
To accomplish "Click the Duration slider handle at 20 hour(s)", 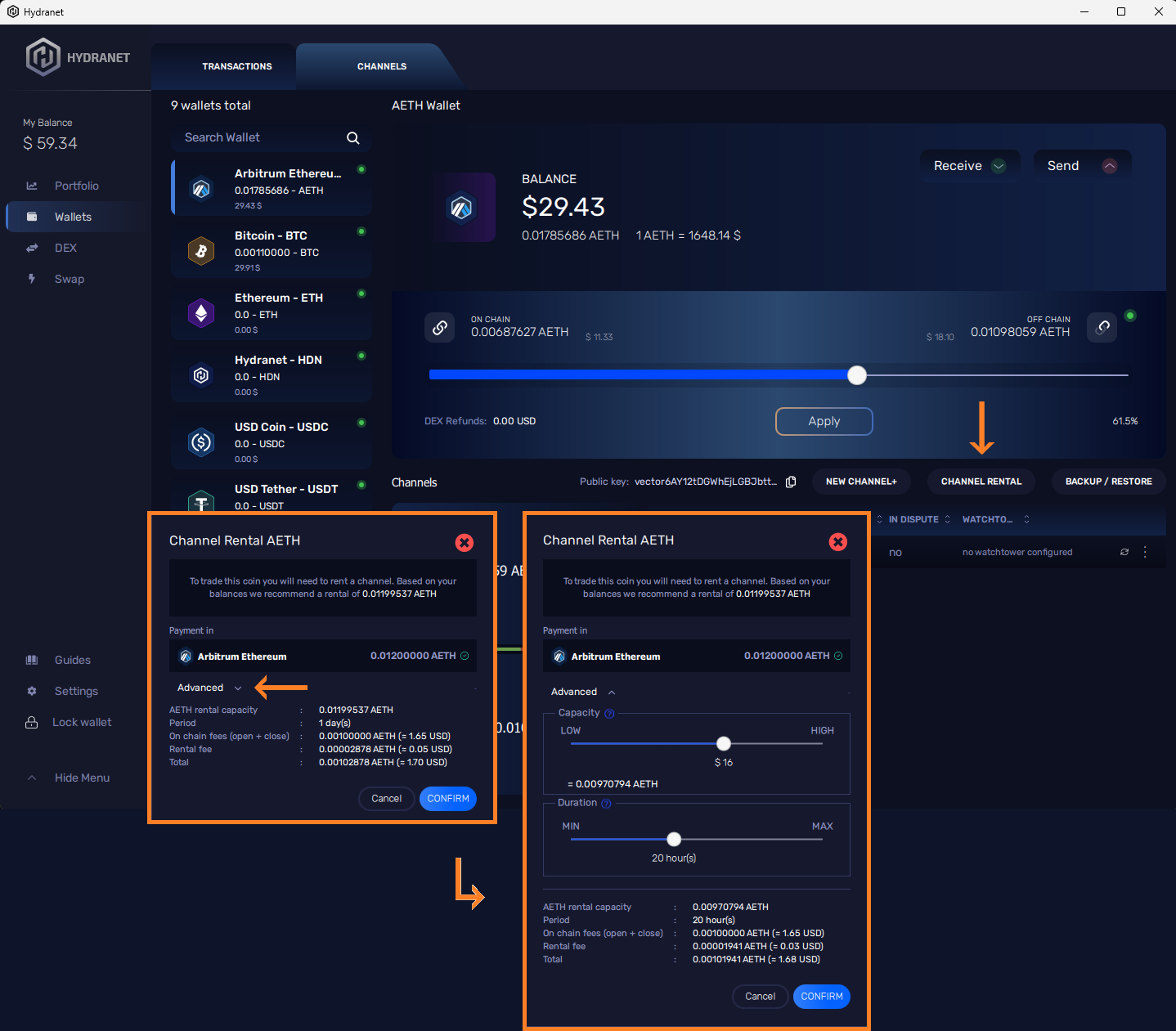I will (674, 839).
